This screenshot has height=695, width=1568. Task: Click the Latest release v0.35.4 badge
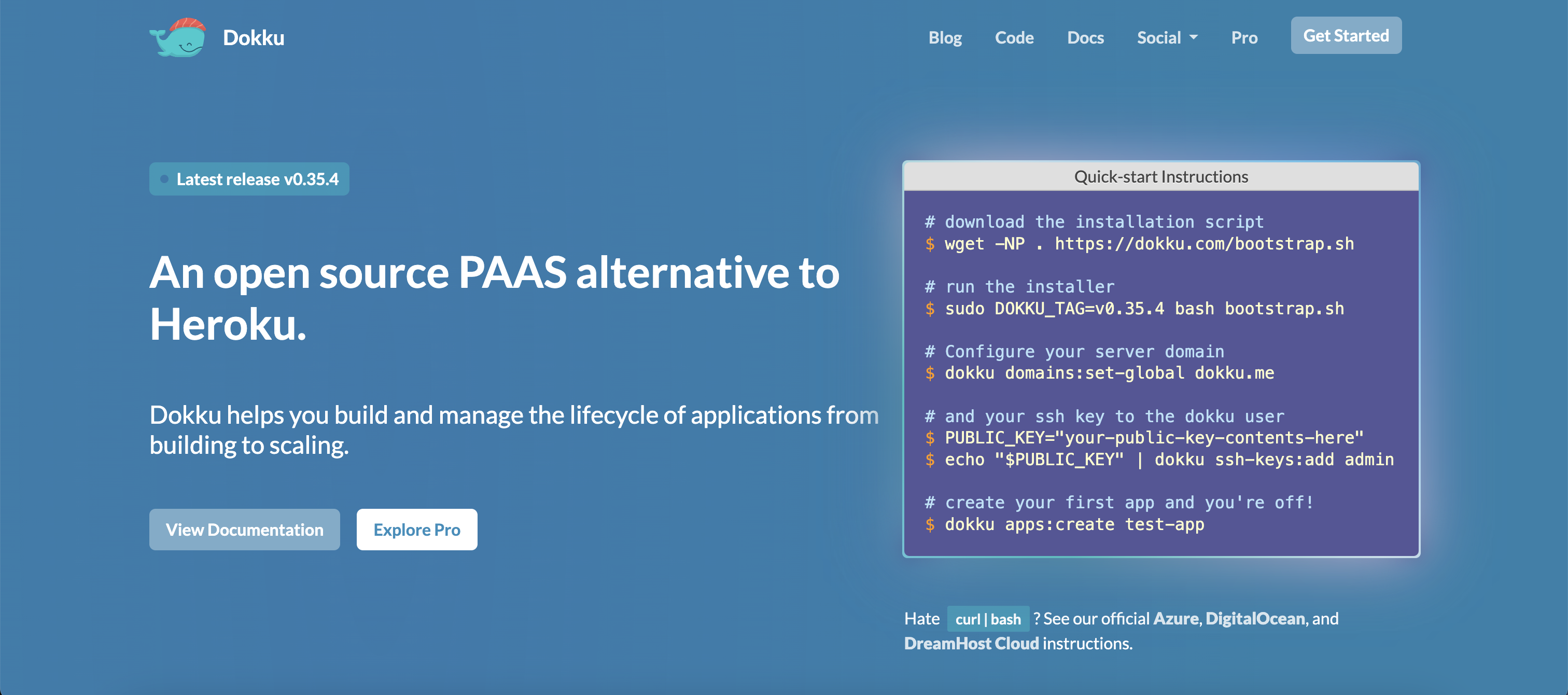(x=249, y=179)
